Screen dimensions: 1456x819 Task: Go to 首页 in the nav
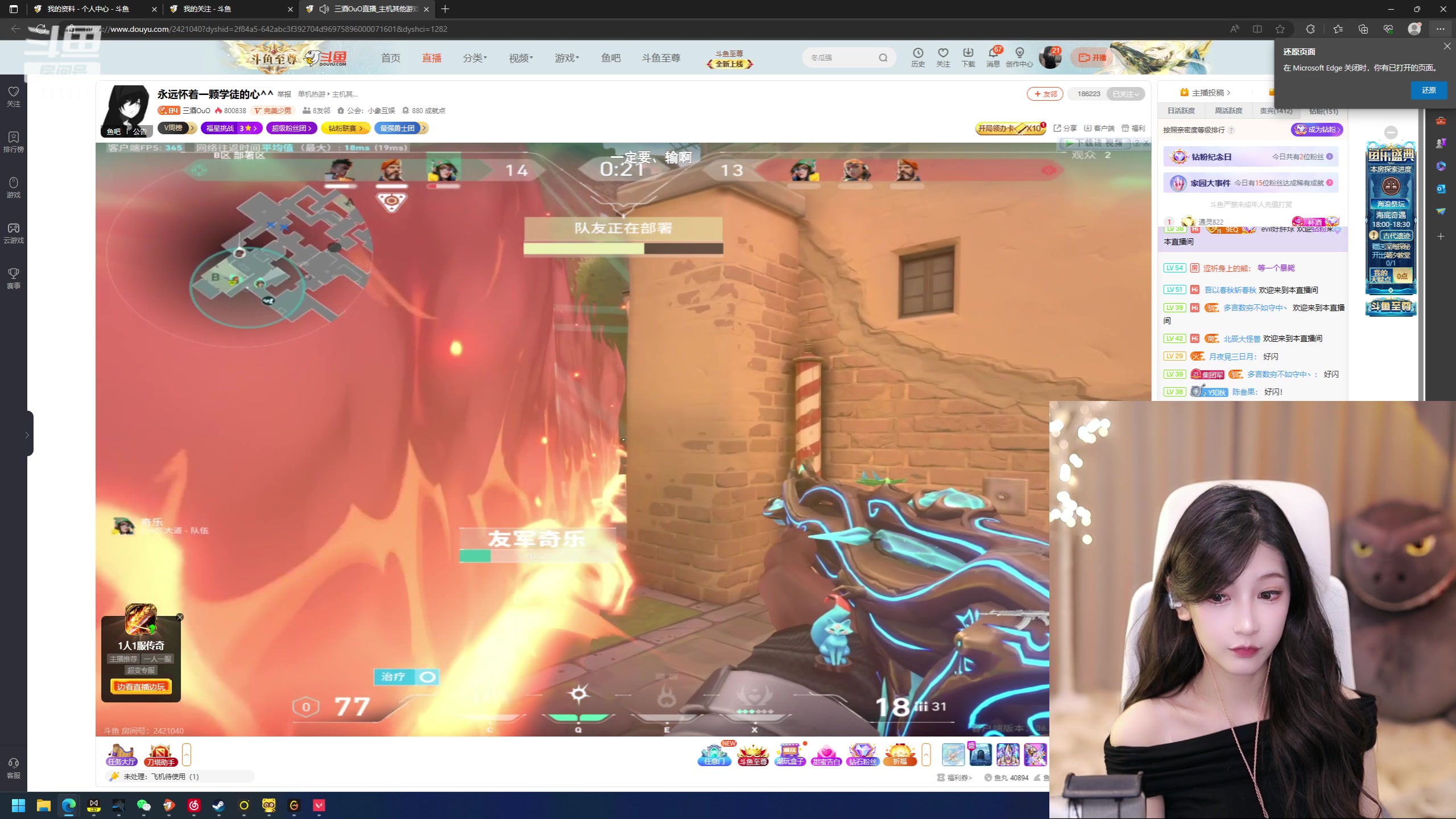[x=391, y=57]
